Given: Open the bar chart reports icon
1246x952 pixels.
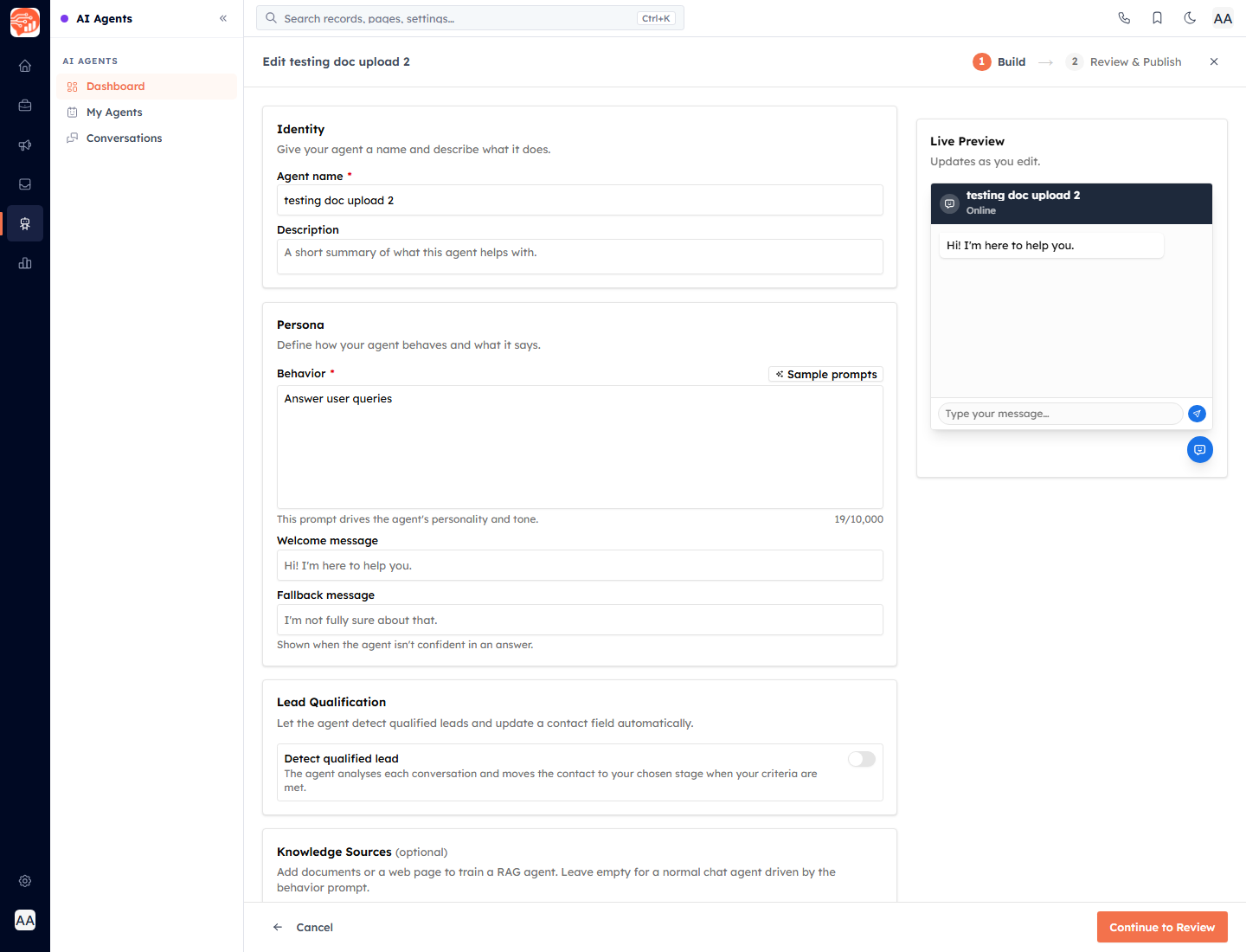Looking at the screenshot, I should pyautogui.click(x=25, y=263).
